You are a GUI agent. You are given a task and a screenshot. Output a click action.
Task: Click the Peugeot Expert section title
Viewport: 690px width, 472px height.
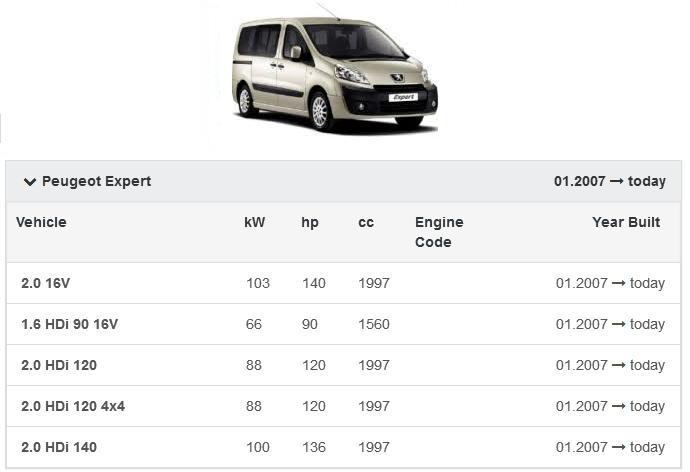tap(97, 181)
